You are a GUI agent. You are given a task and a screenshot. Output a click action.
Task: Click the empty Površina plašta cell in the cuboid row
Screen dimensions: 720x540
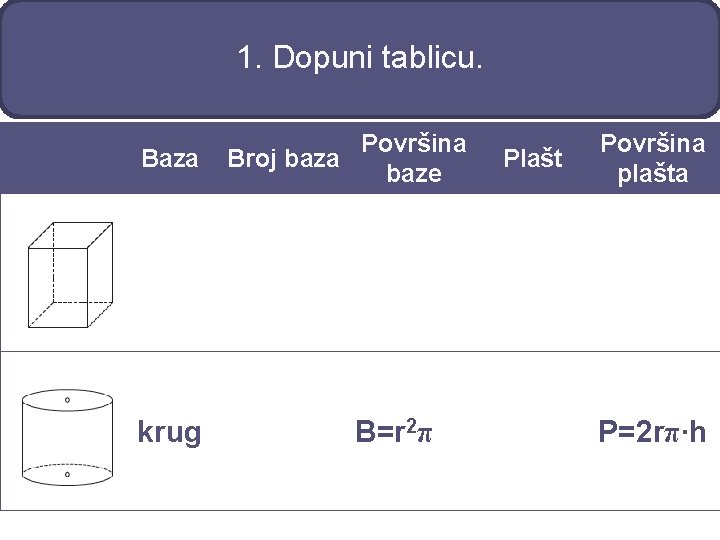[x=652, y=272]
